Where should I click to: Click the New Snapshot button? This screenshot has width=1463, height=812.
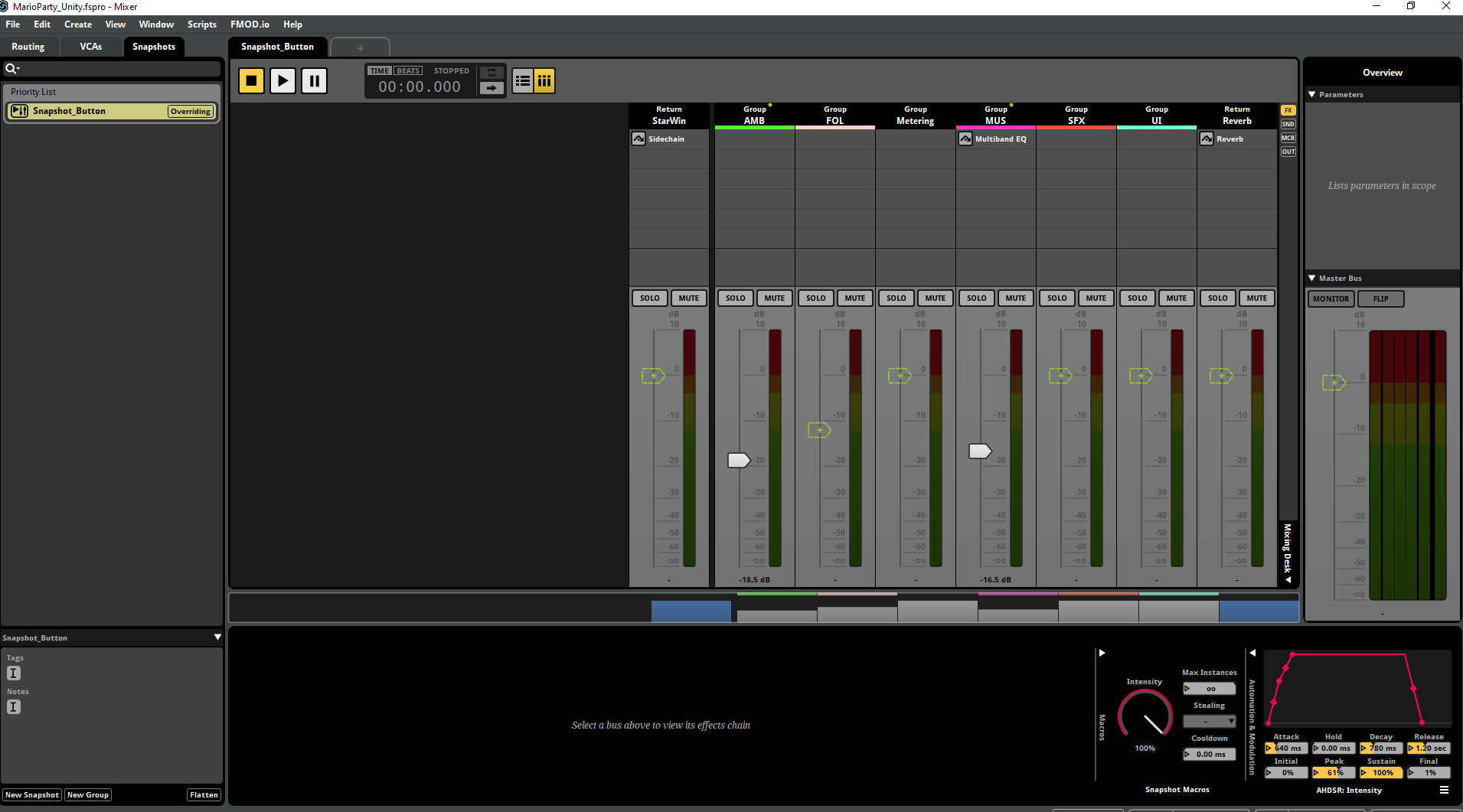(32, 794)
